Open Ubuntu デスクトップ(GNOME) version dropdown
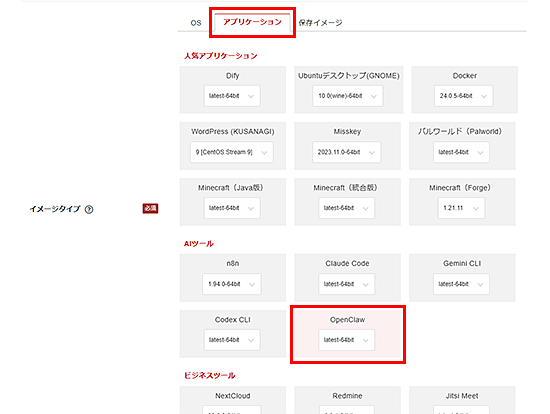 (x=348, y=96)
